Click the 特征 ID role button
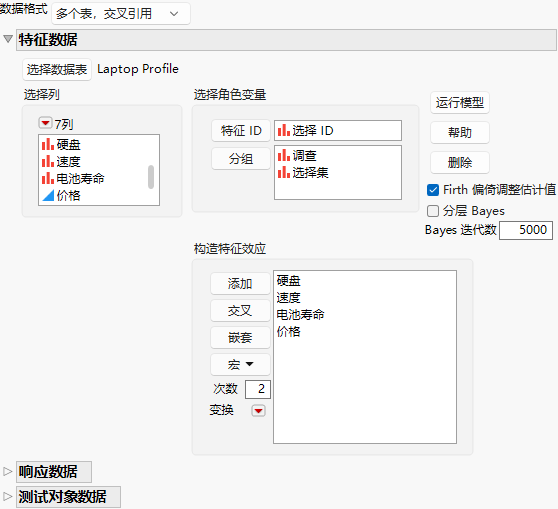 point(241,131)
